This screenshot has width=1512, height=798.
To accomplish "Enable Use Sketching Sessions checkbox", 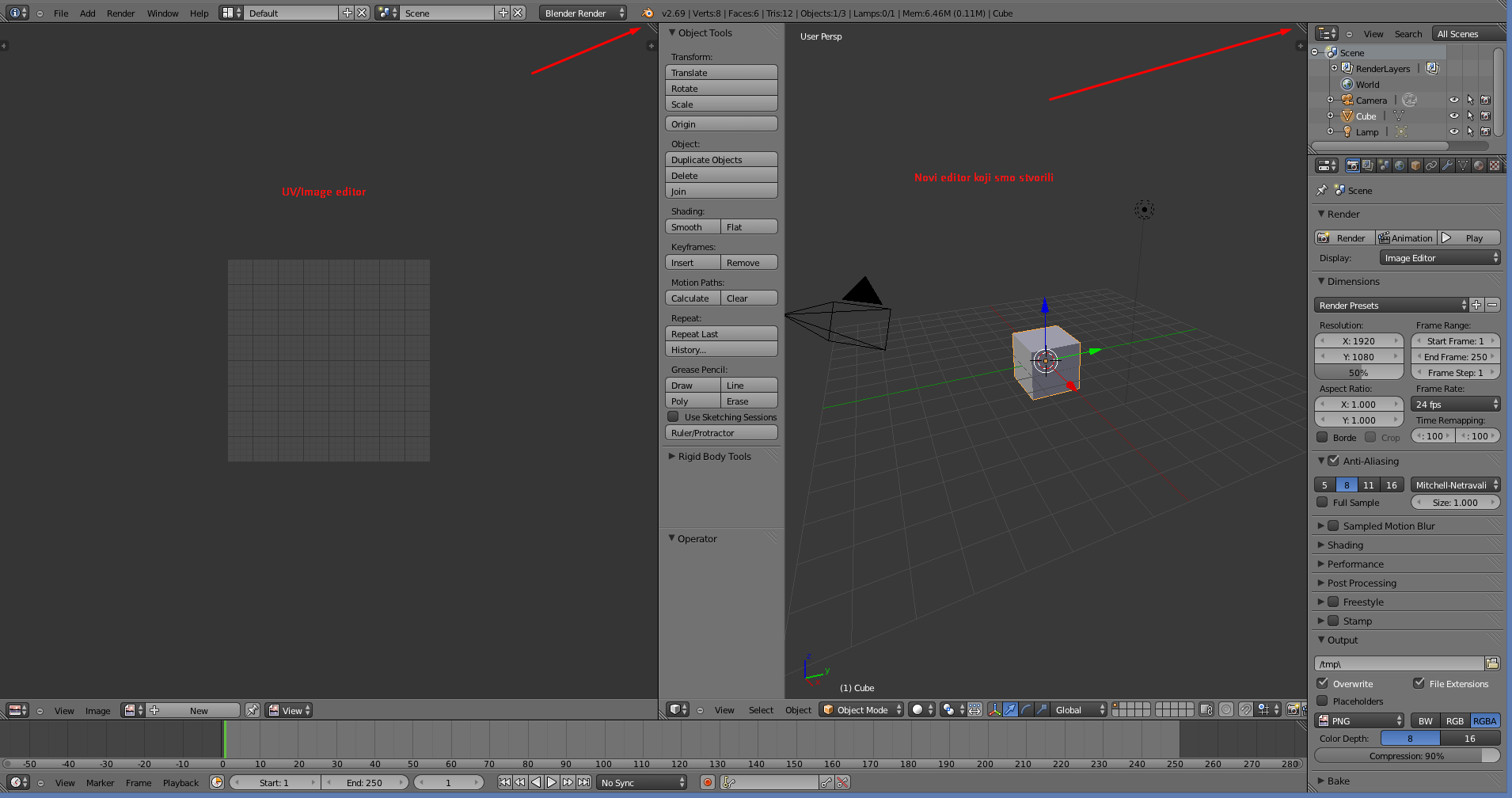I will [x=674, y=416].
